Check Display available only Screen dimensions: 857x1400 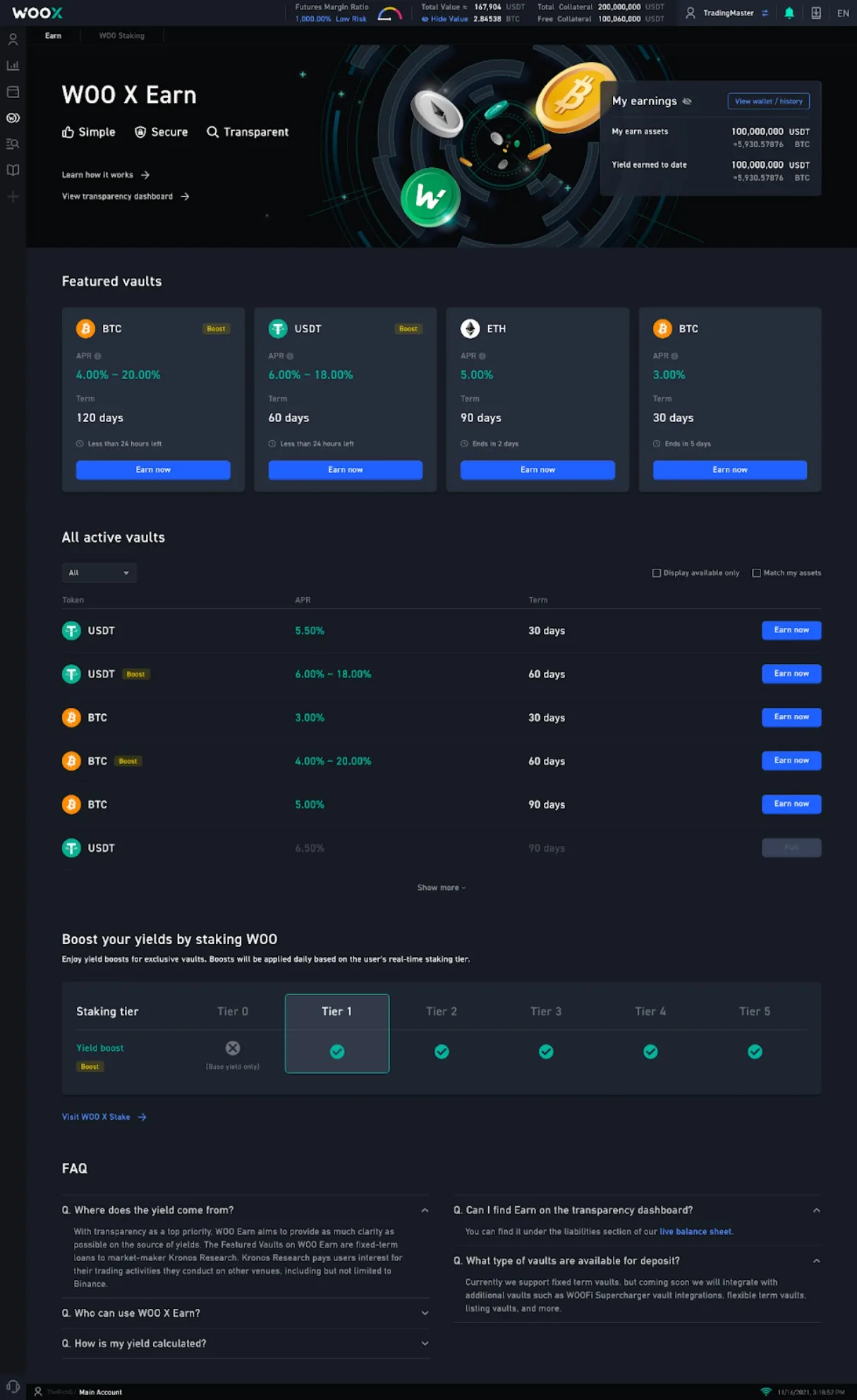[657, 573]
